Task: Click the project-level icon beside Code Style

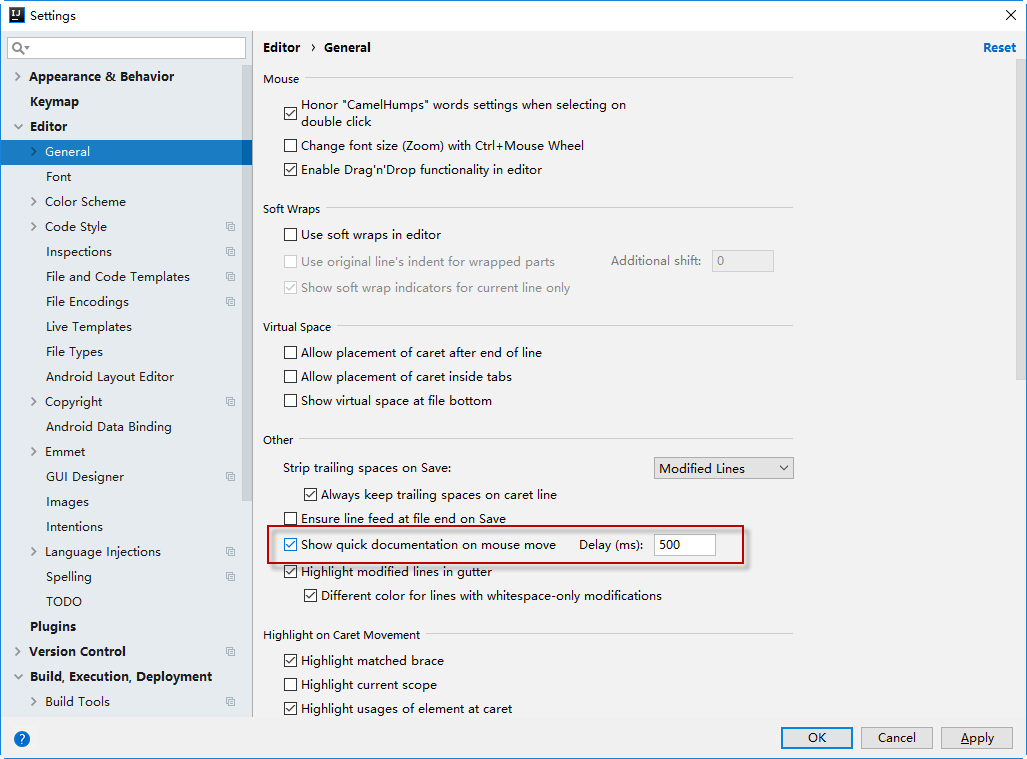Action: pyautogui.click(x=231, y=227)
